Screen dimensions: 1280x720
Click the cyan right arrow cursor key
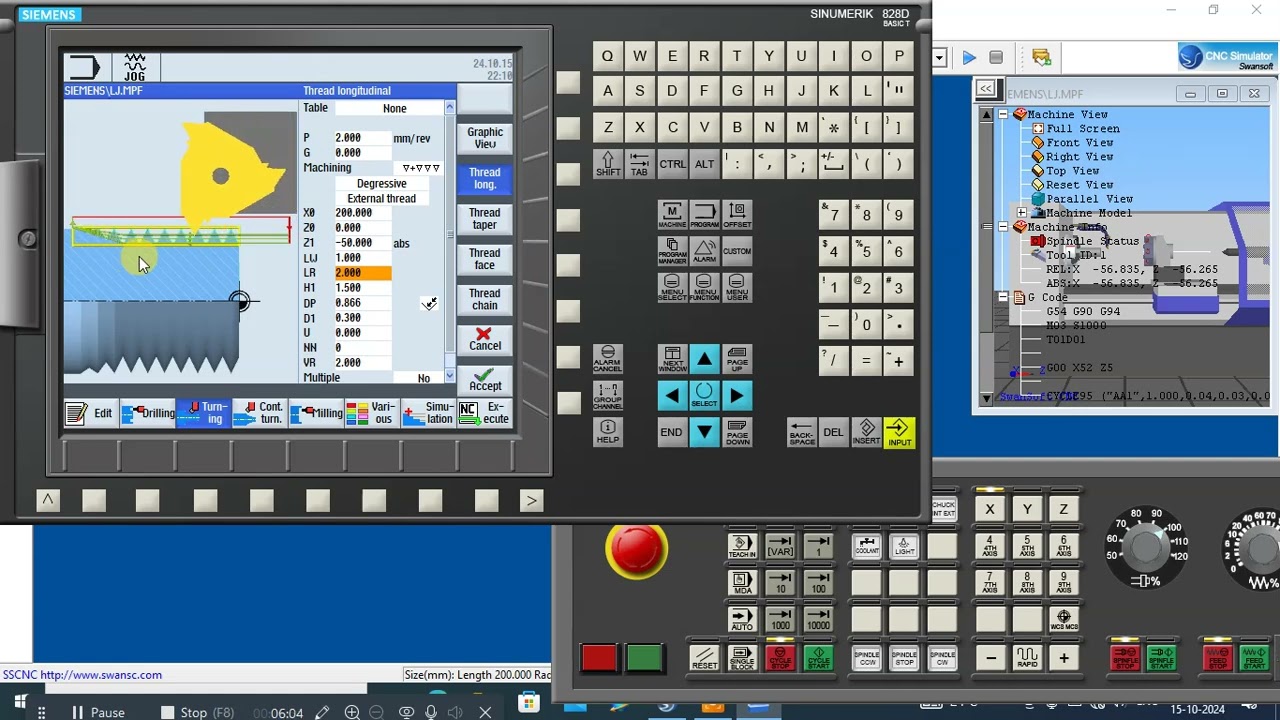737,396
